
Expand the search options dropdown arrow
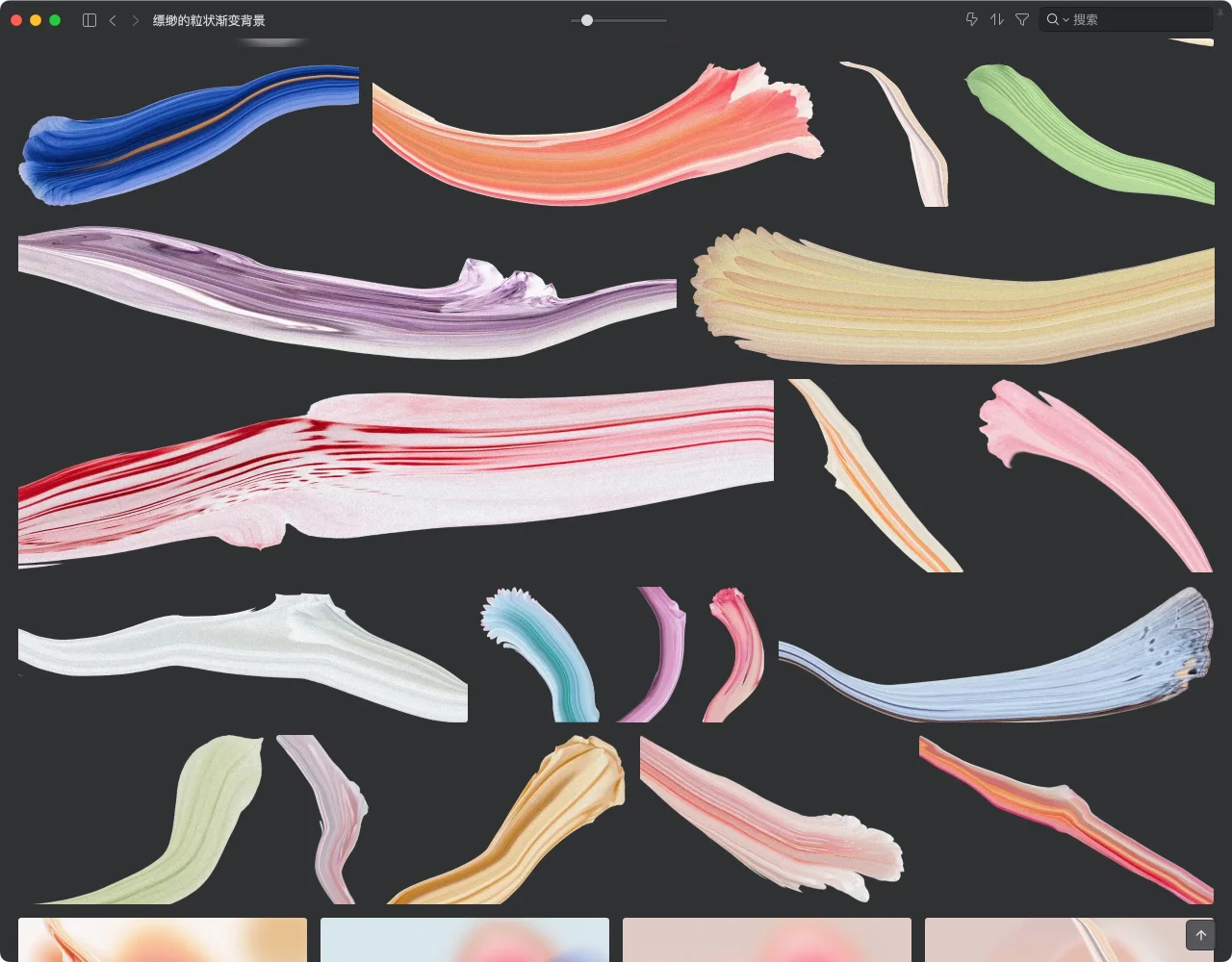[1065, 20]
